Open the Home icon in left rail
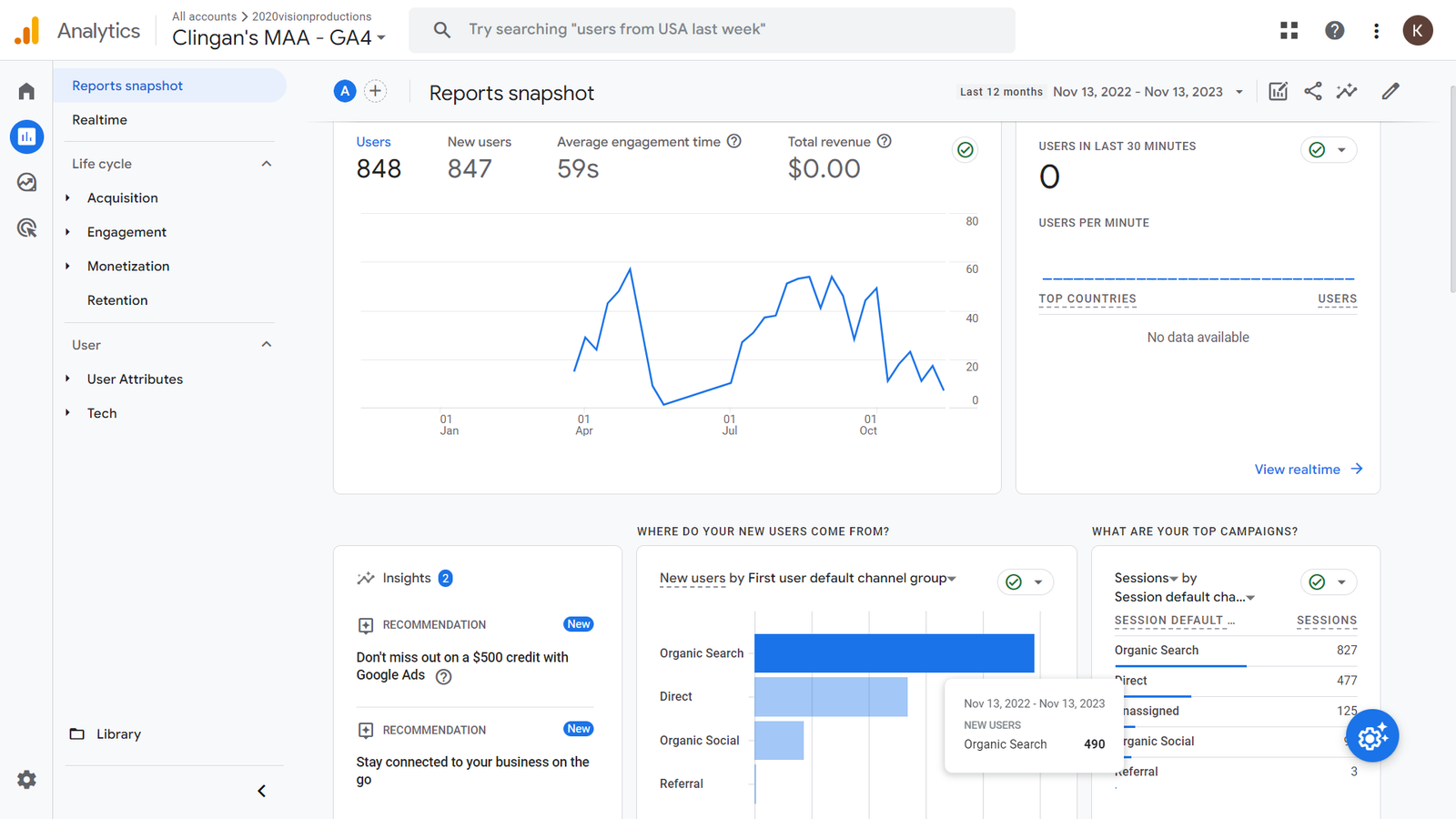 coord(26,91)
